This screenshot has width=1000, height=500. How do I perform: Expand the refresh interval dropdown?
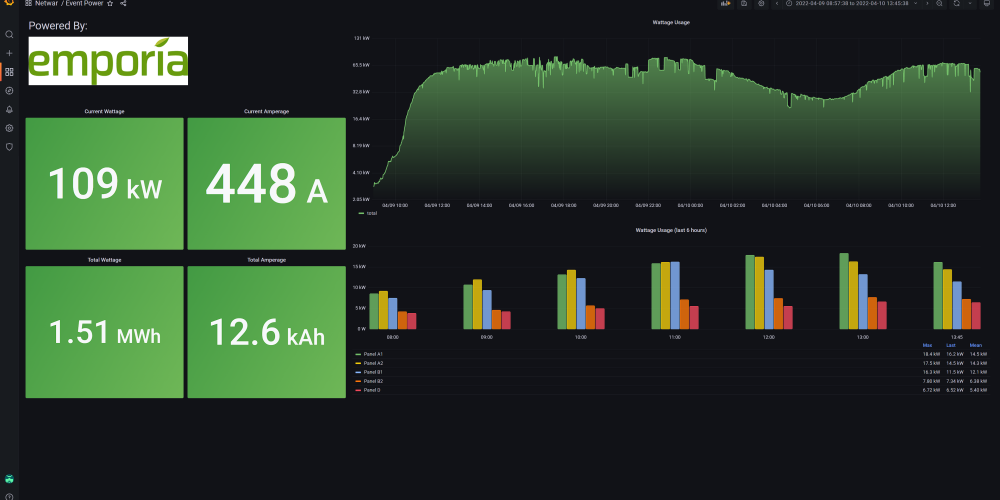pos(971,4)
